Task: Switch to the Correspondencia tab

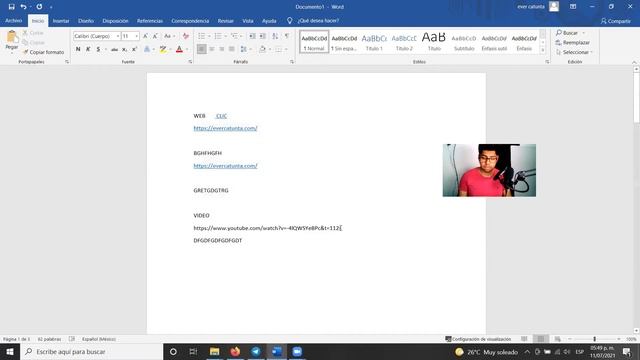Action: pos(190,21)
